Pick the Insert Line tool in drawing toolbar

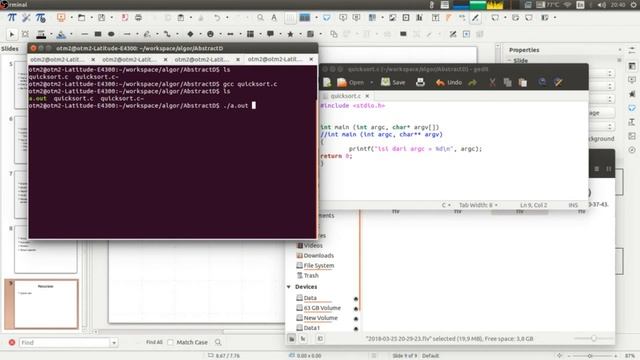point(84,34)
